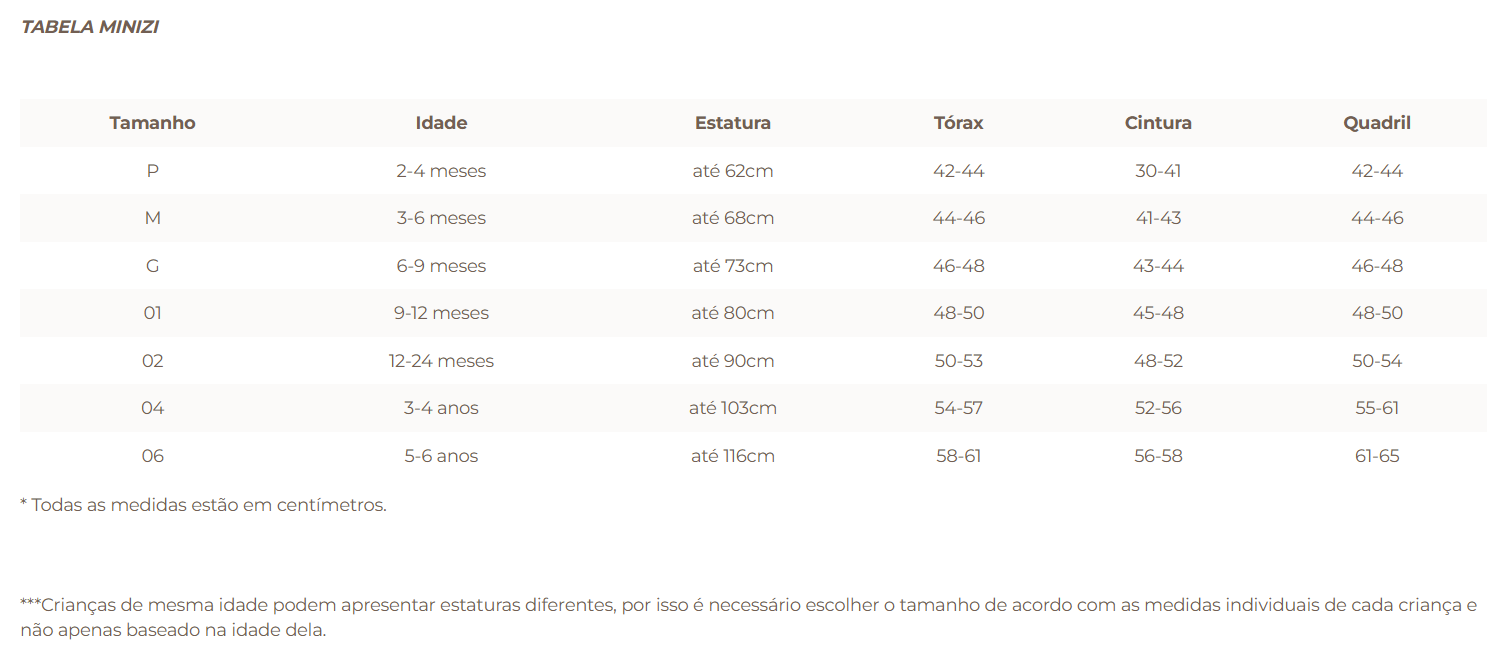Select the 12-24 meses age cell
Image resolution: width=1500 pixels, height=647 pixels.
coord(441,361)
